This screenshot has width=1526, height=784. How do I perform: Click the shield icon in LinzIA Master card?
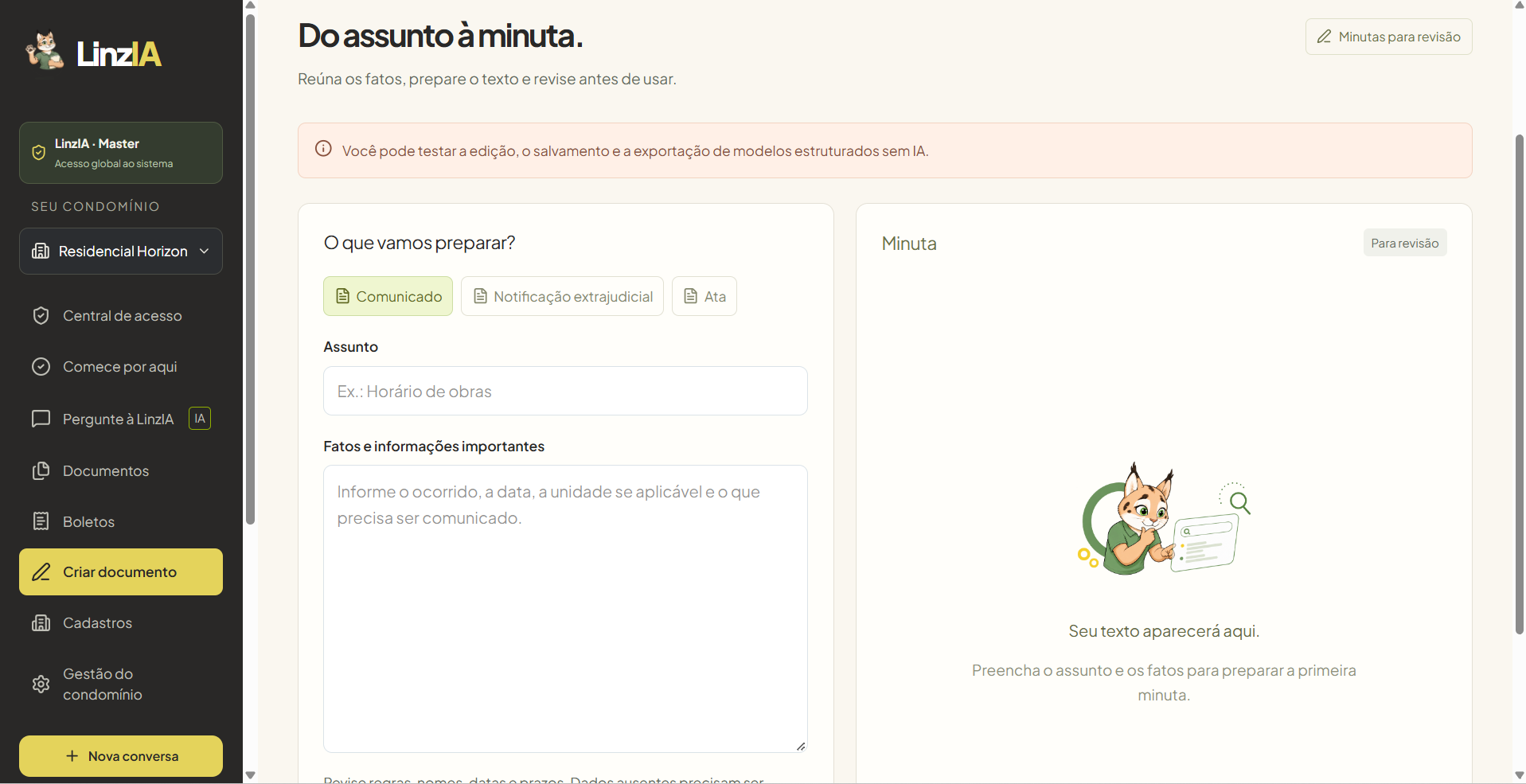click(x=38, y=153)
